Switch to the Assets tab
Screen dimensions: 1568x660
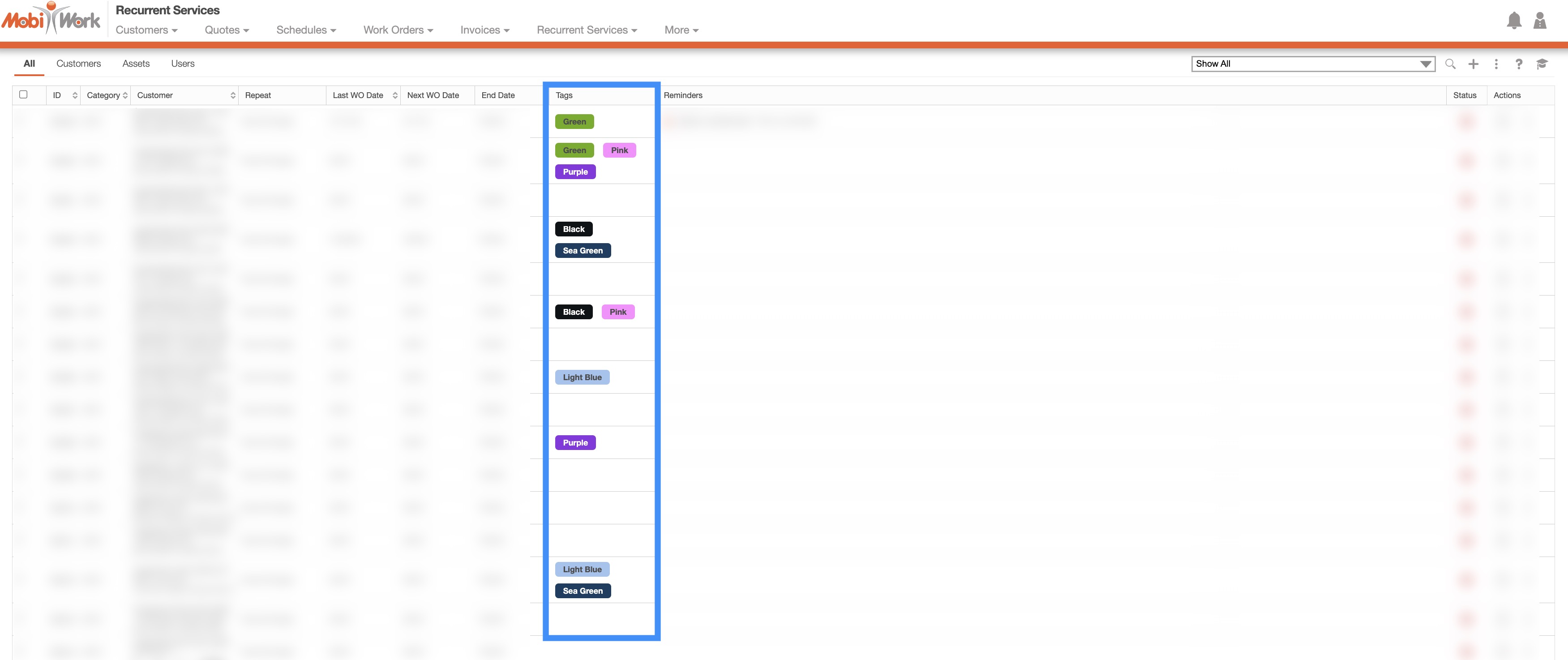point(136,63)
